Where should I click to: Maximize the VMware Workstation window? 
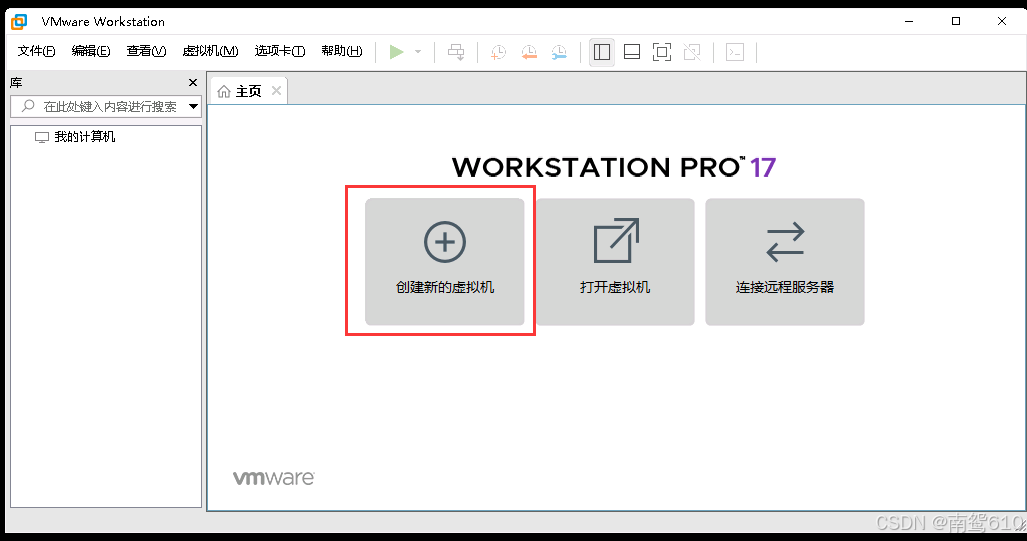point(956,22)
